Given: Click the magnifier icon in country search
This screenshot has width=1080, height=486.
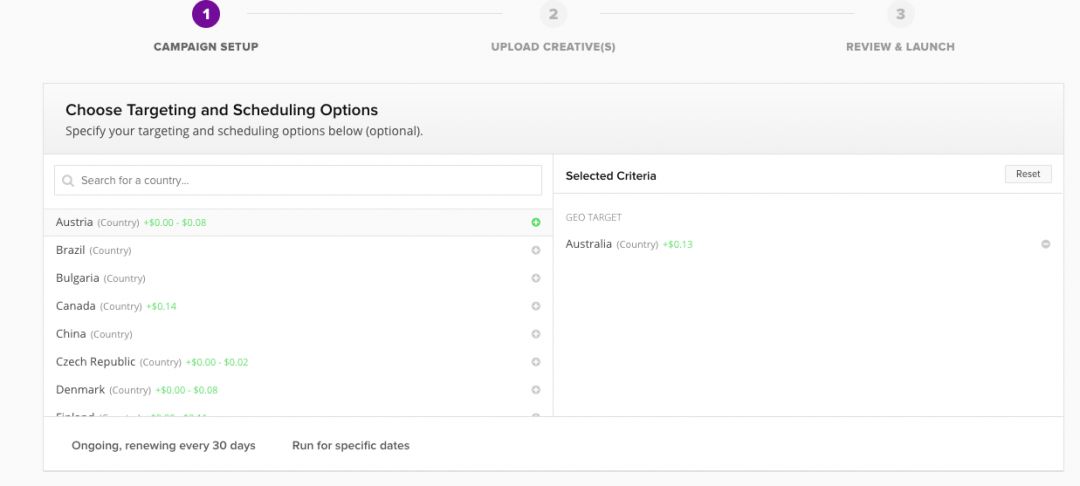Looking at the screenshot, I should [68, 181].
